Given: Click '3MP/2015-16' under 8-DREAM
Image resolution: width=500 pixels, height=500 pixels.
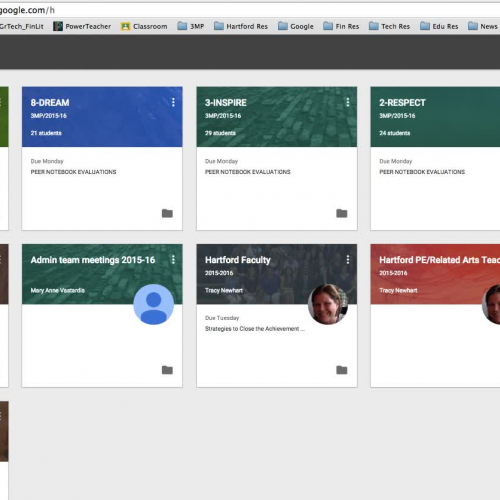Looking at the screenshot, I should [x=49, y=116].
